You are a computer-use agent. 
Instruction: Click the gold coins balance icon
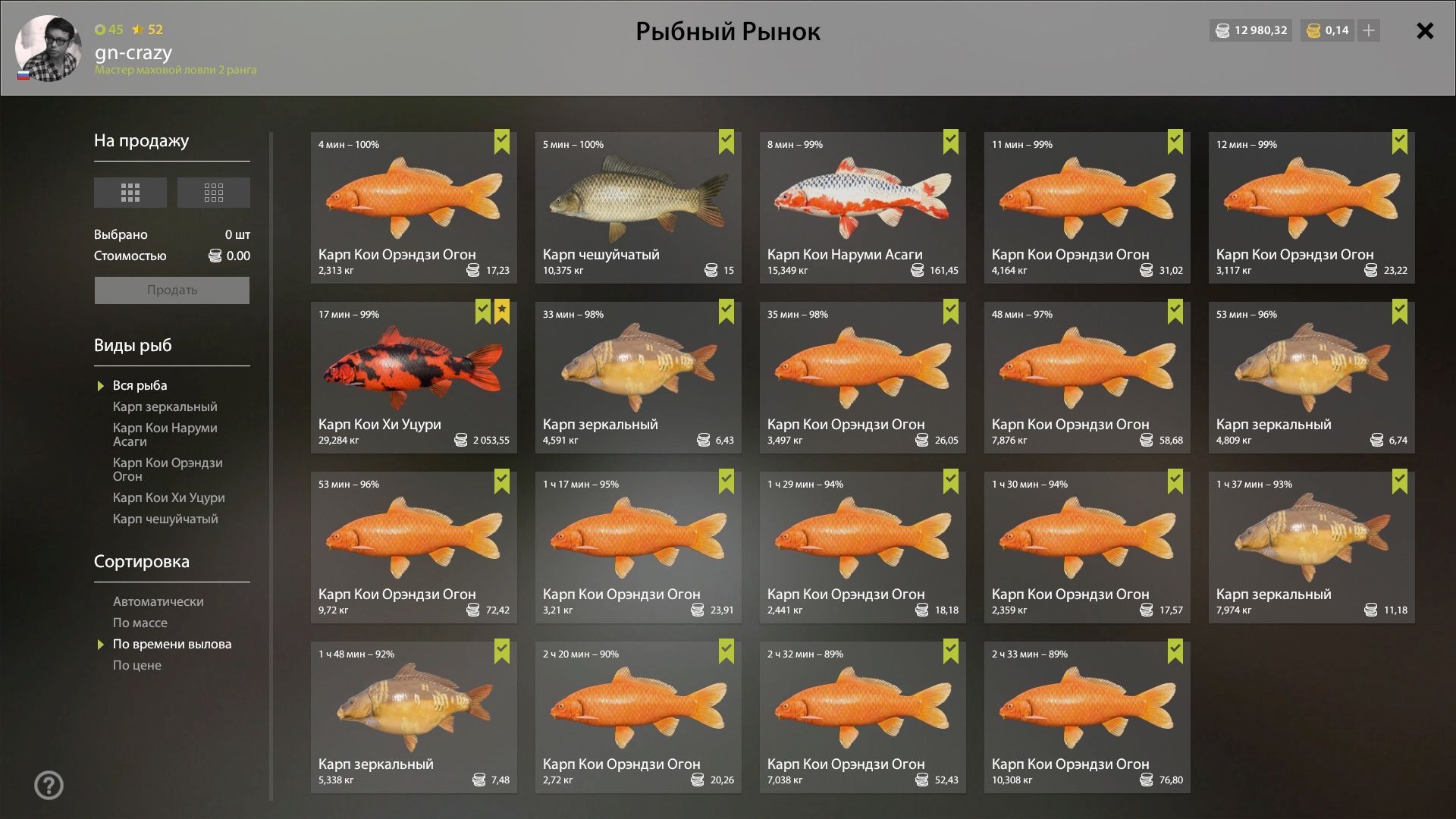1314,30
